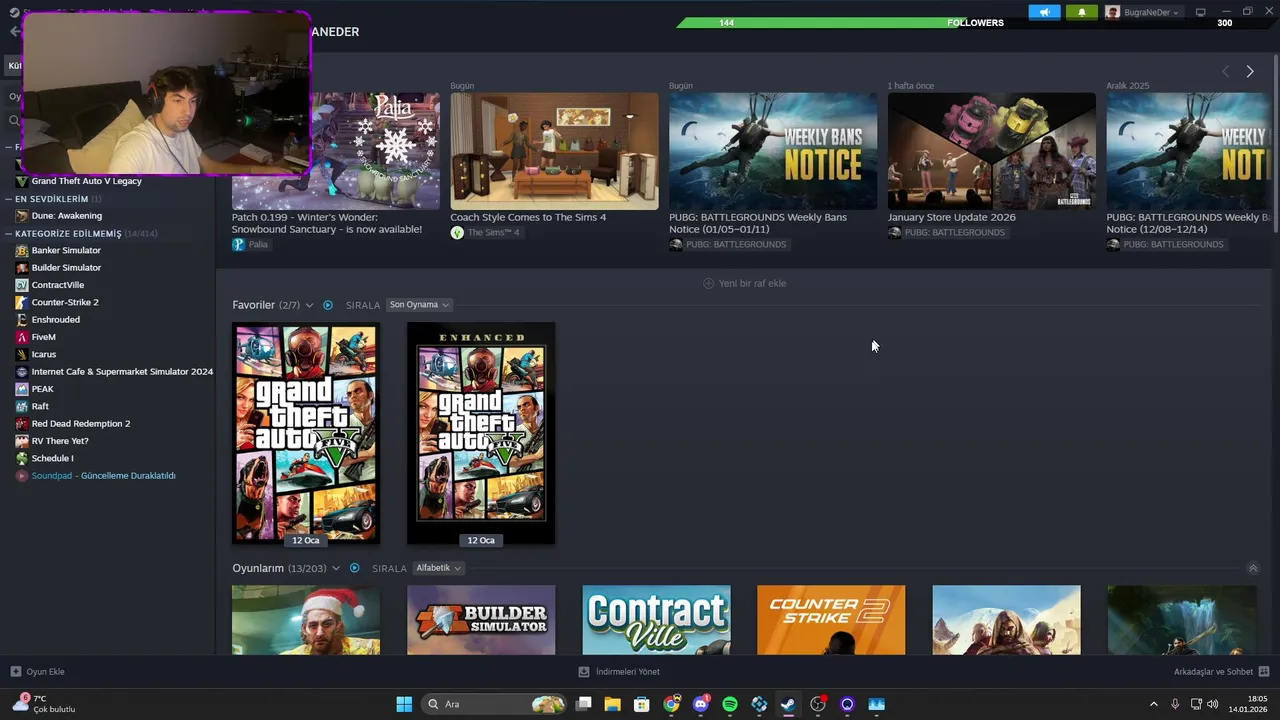Click The Sims 4 game link under news
The width and height of the screenshot is (1280, 720).
[485, 233]
